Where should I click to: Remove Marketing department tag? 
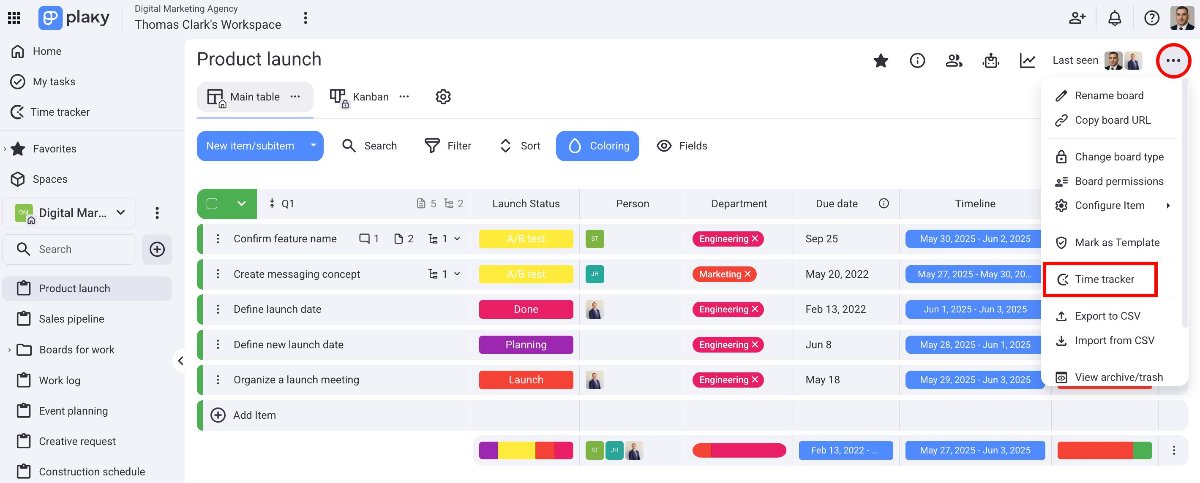(x=748, y=274)
